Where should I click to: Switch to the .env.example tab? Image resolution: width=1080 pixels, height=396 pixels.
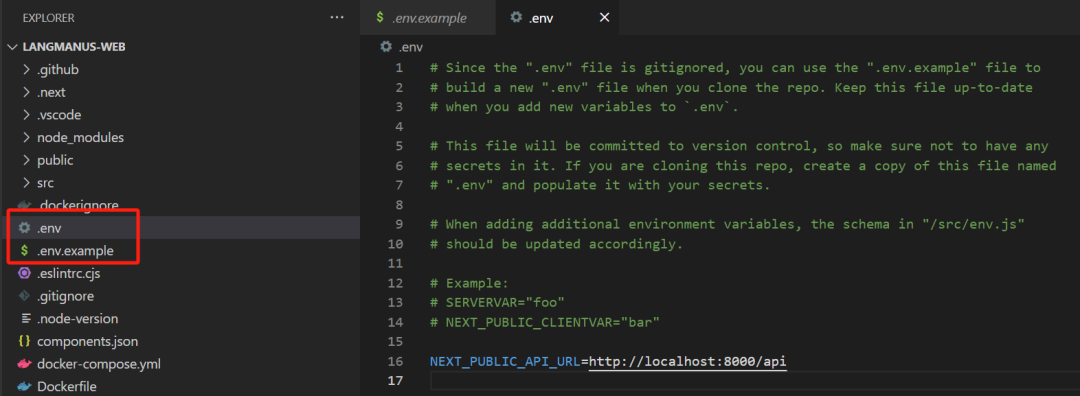(x=428, y=18)
